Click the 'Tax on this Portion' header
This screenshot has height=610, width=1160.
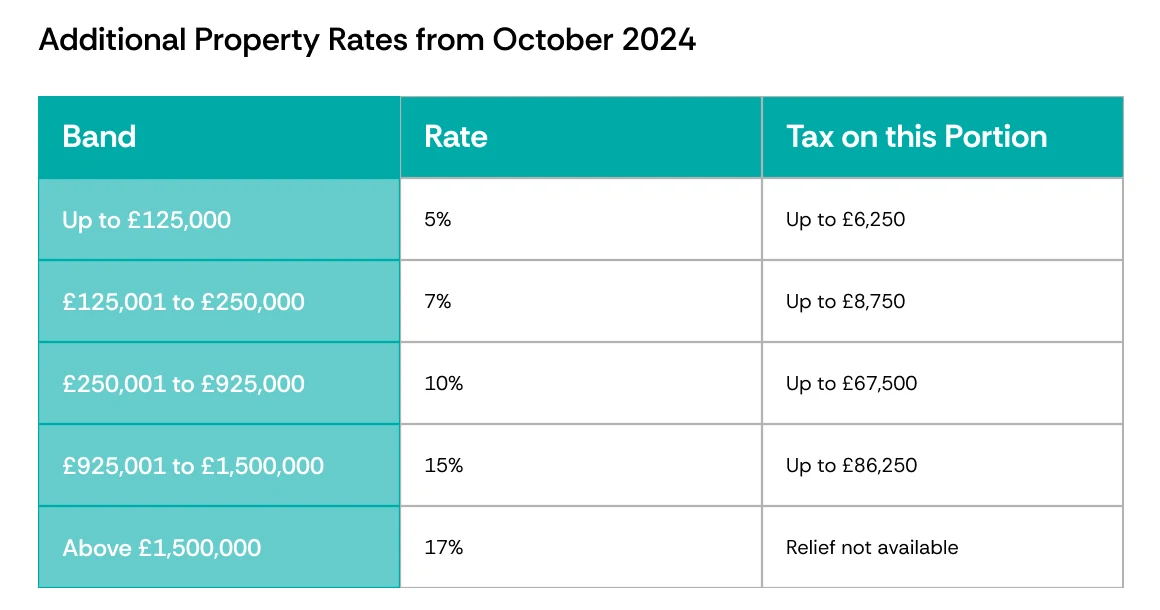tap(942, 137)
